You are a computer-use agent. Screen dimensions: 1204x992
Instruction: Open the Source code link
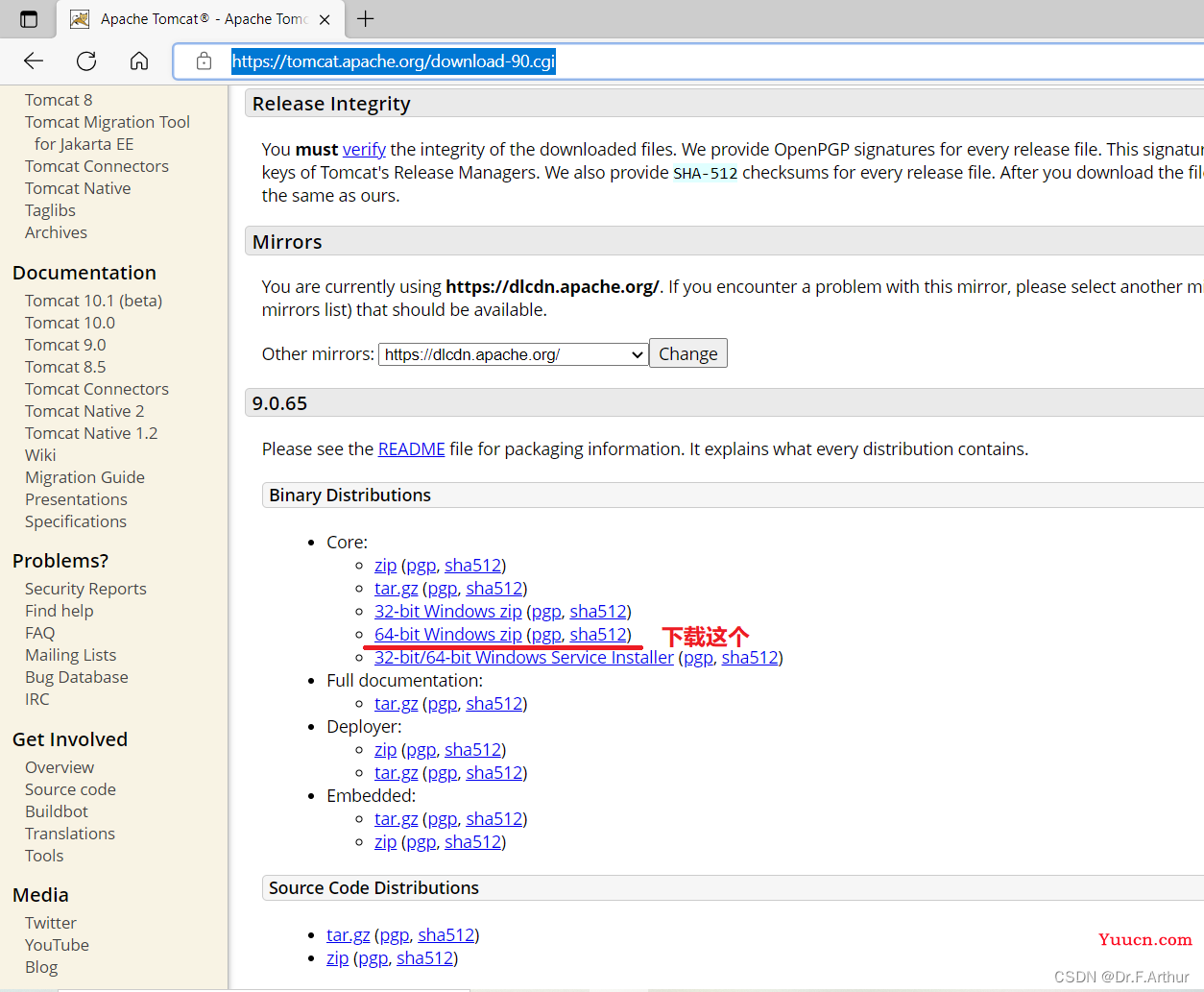70,789
